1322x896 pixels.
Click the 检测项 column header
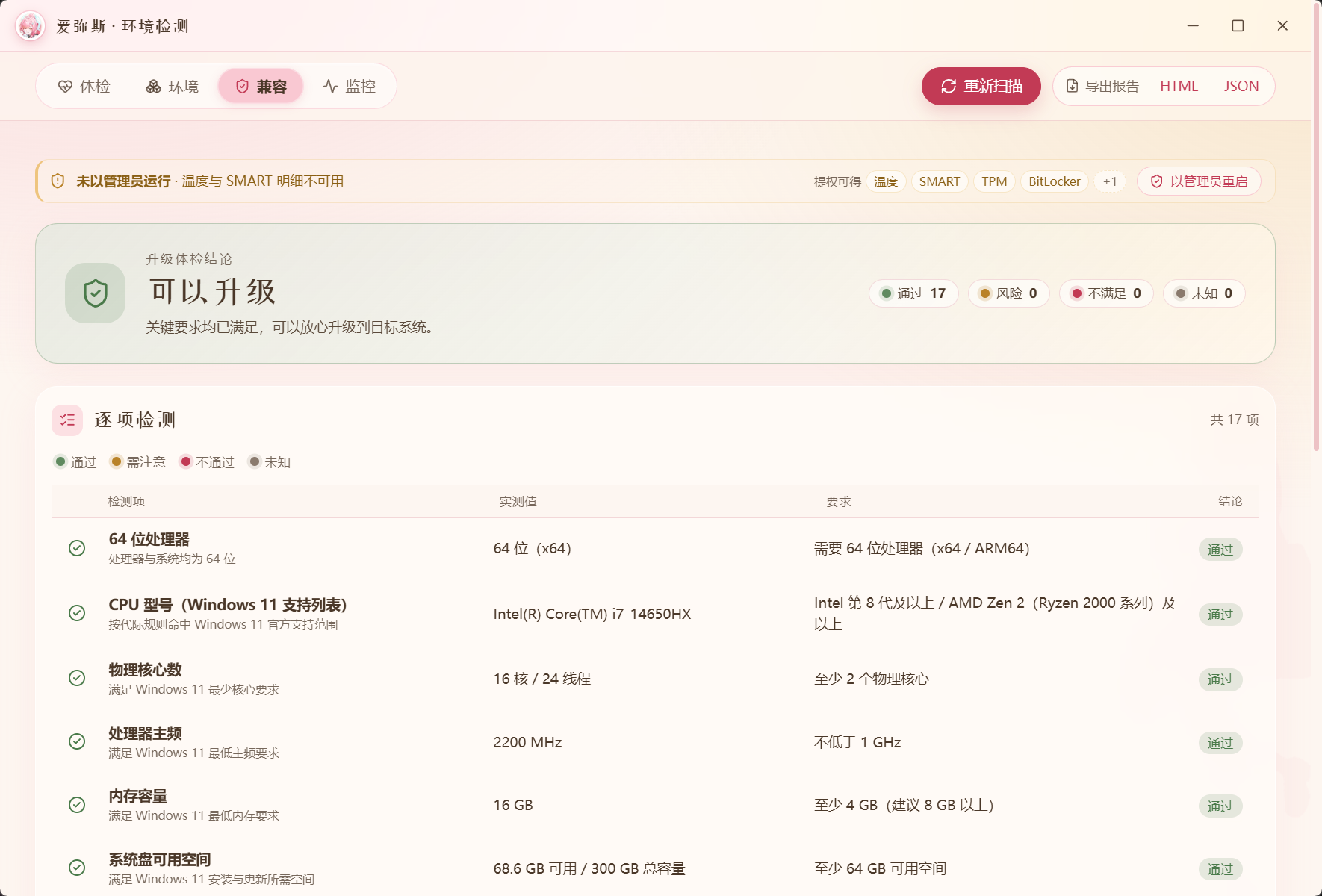point(126,502)
